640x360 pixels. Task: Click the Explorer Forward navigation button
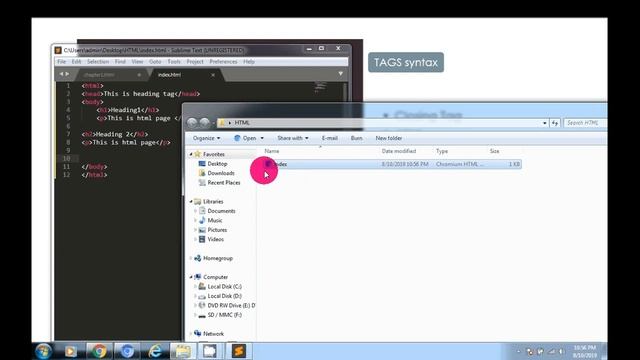[x=204, y=122]
